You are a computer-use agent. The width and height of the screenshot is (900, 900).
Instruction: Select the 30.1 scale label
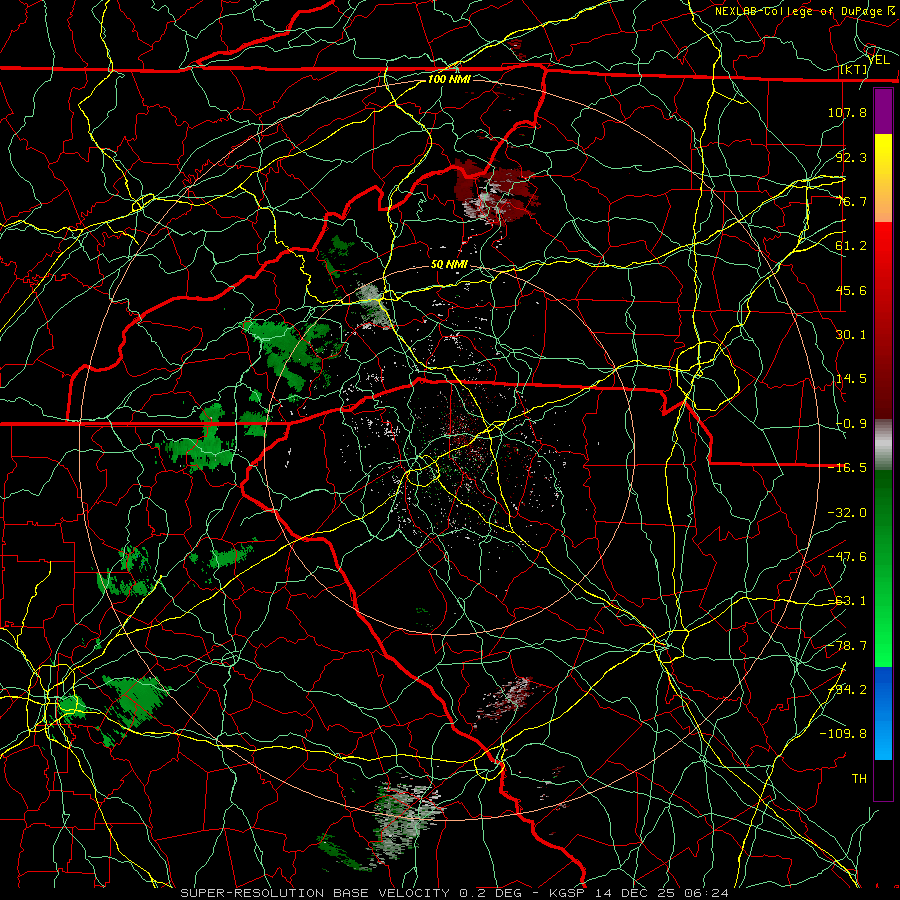851,335
